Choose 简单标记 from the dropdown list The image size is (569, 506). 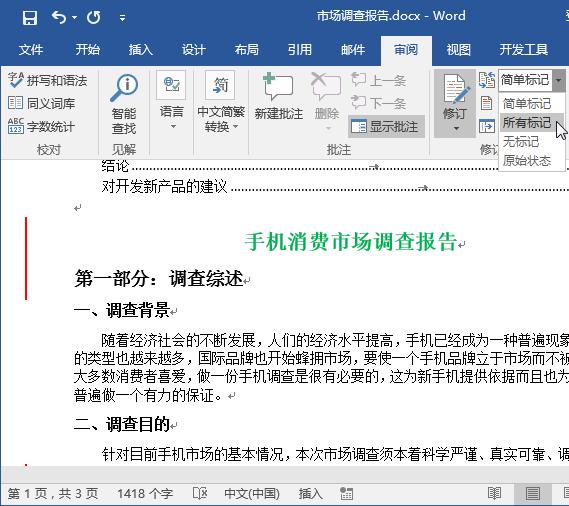531,104
